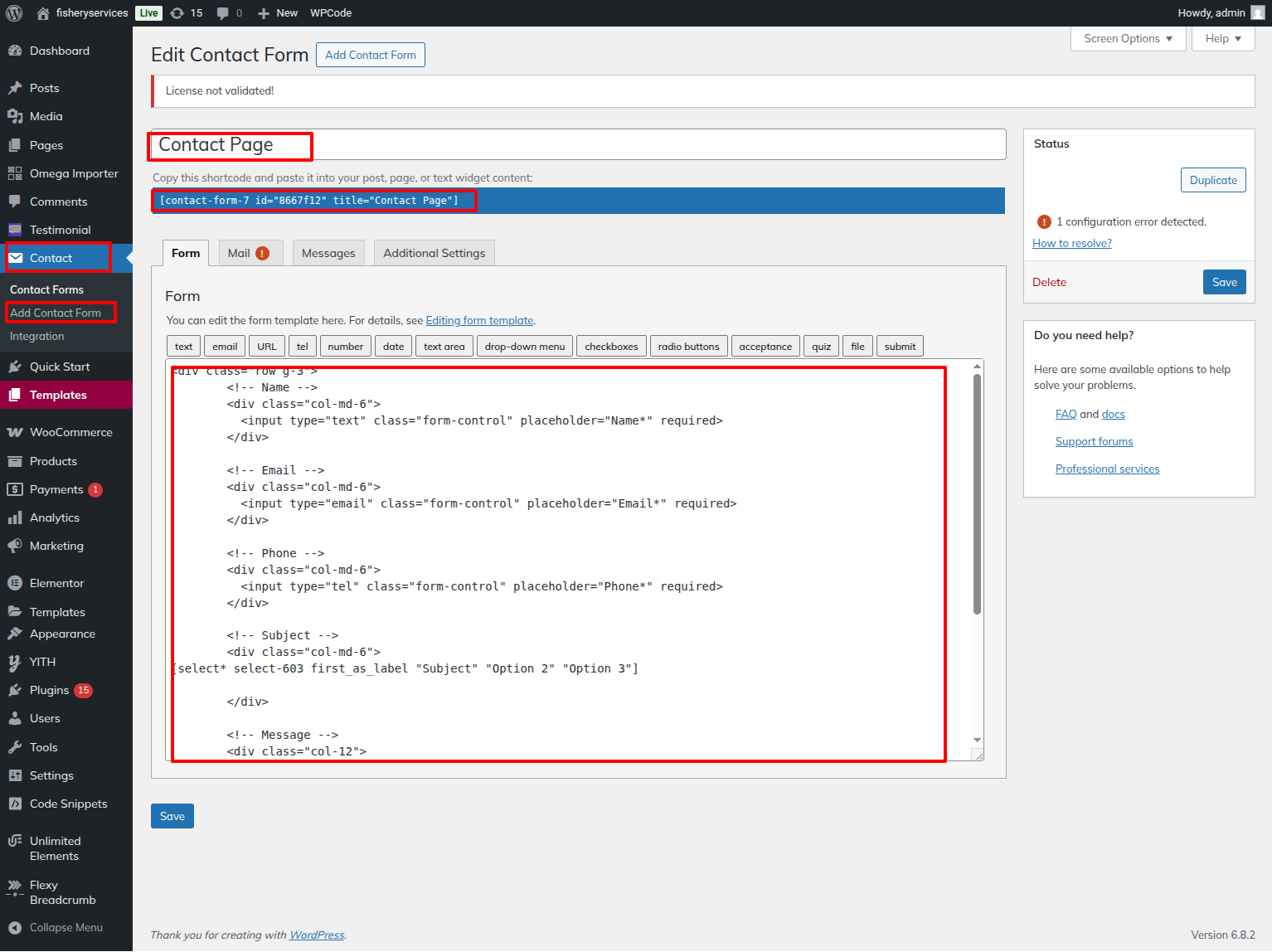1272x952 pixels.
Task: Open the How to resolve link
Action: click(1071, 243)
